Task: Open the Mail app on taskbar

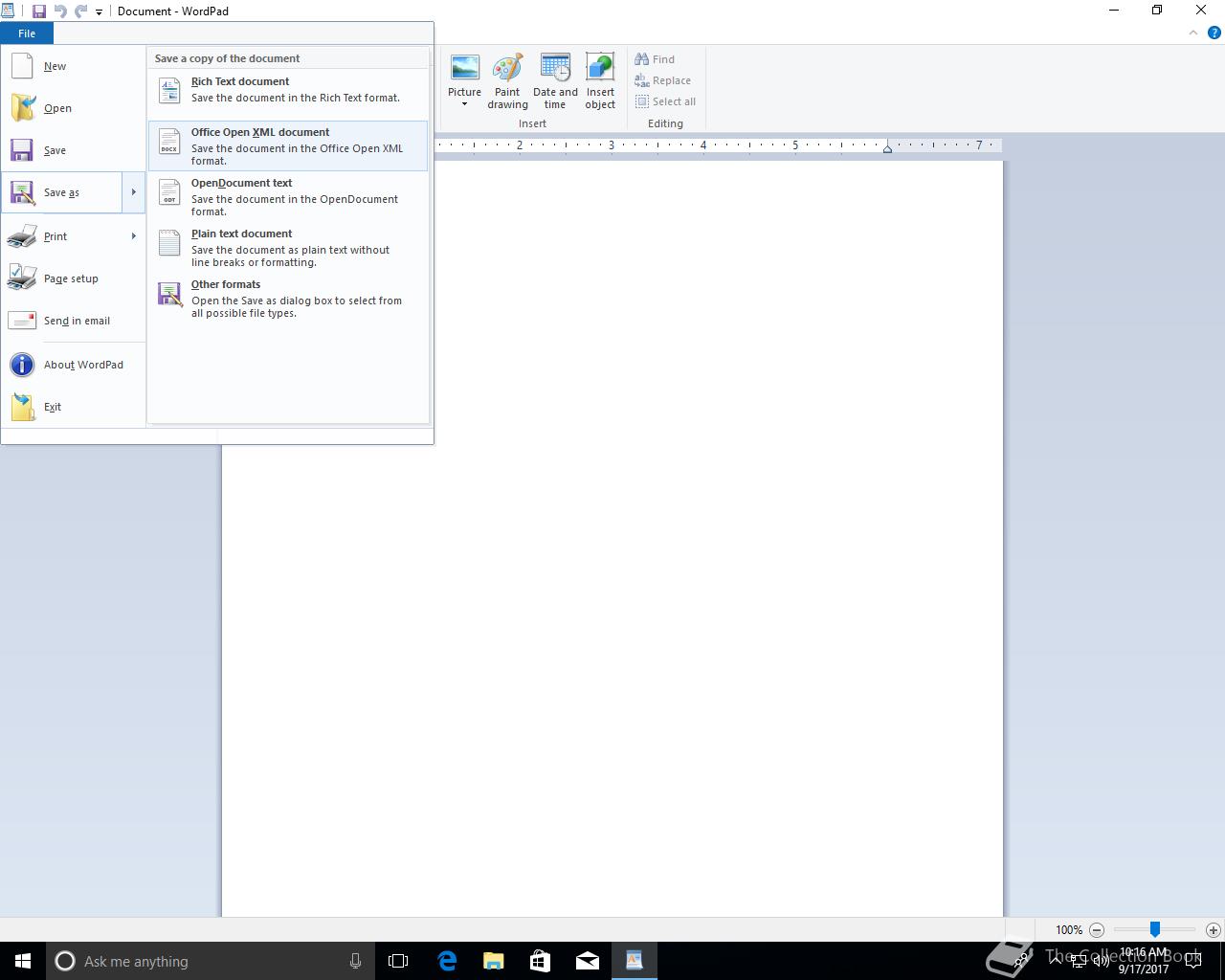Action: click(x=587, y=961)
